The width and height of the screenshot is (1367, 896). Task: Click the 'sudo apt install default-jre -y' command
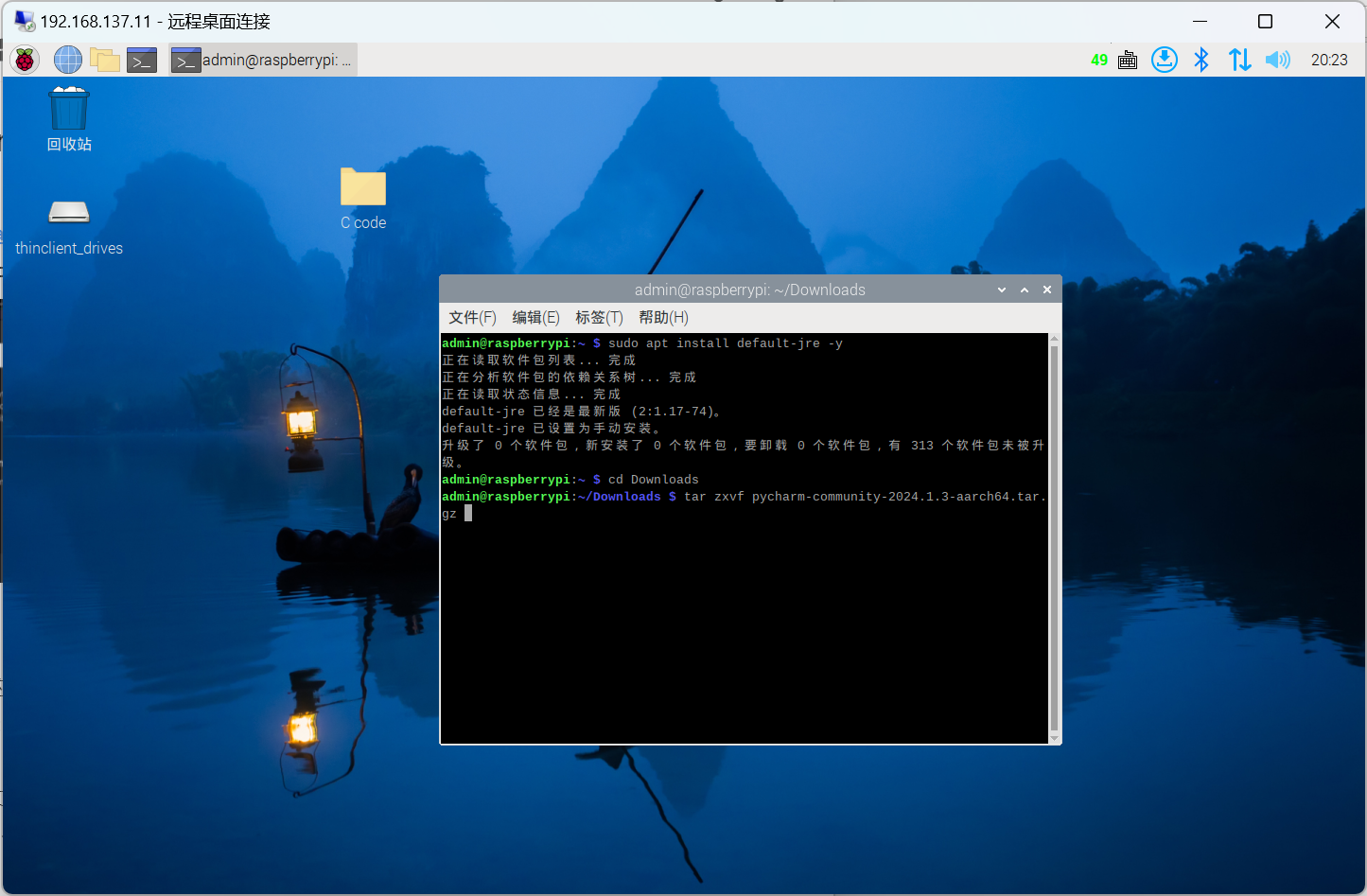(x=725, y=343)
